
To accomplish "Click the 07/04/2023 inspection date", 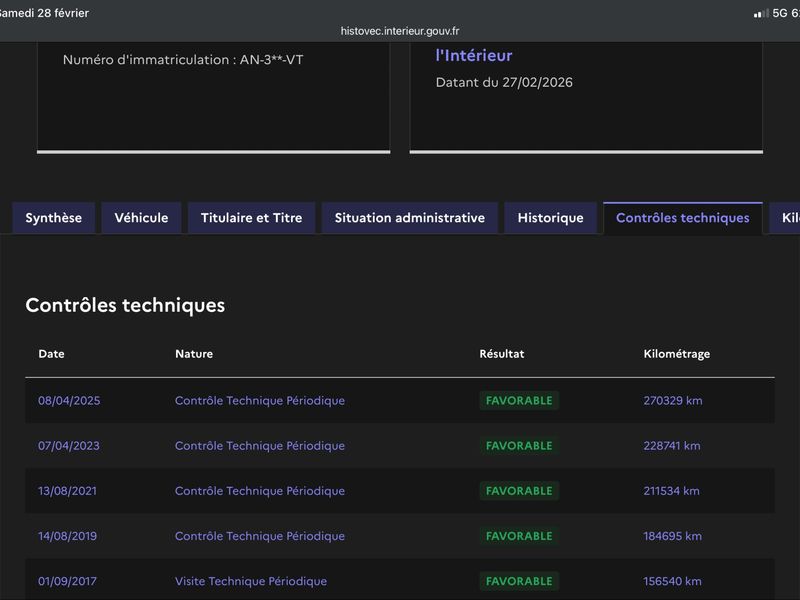I will click(x=69, y=446).
